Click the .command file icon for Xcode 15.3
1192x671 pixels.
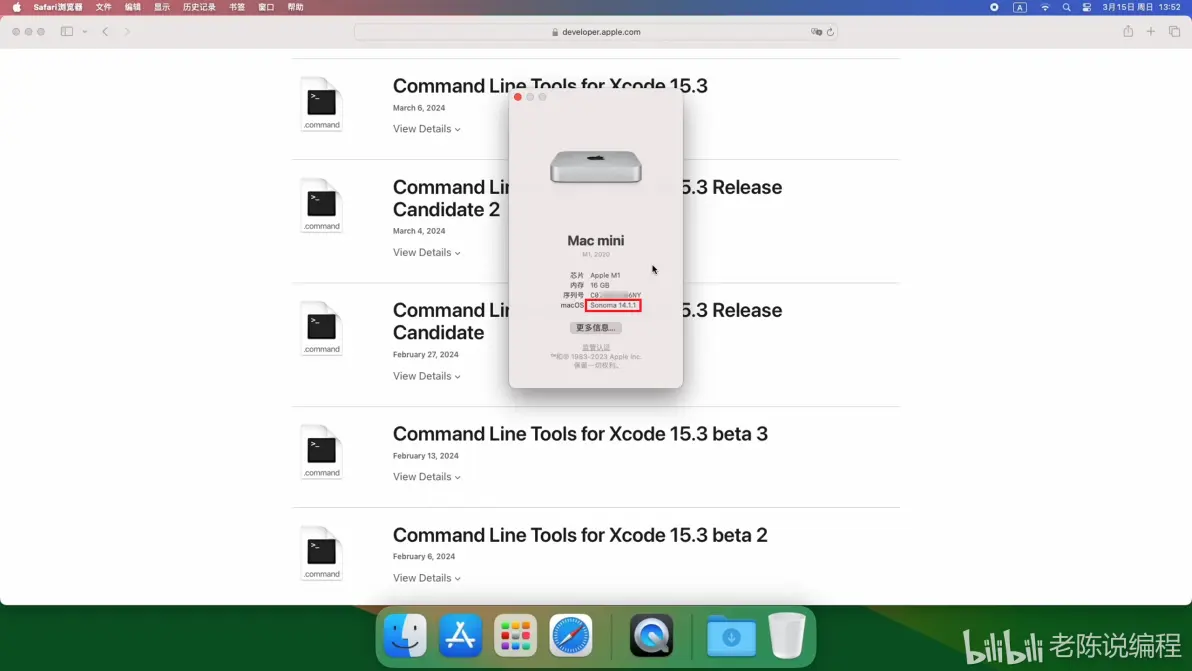(x=322, y=104)
